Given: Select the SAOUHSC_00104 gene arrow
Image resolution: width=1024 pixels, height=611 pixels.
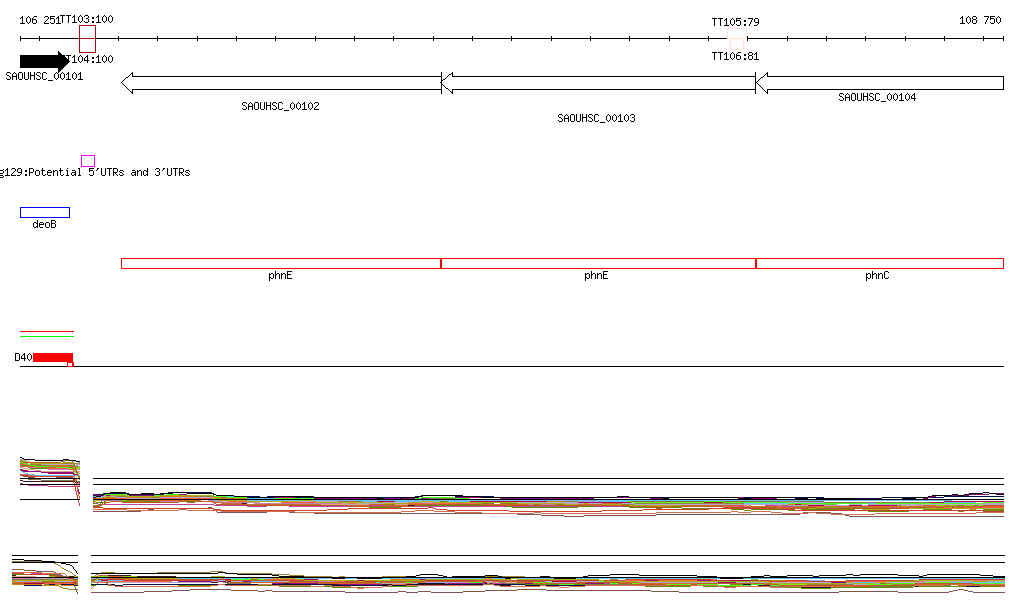Looking at the screenshot, I should 880,83.
